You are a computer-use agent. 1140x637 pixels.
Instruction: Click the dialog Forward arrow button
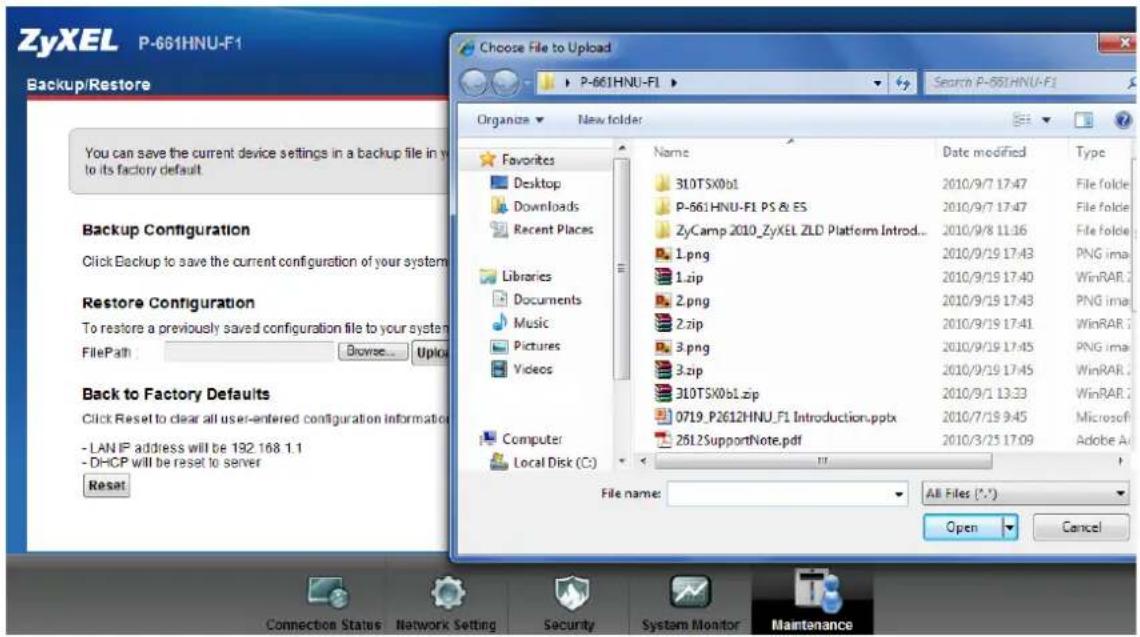click(505, 83)
